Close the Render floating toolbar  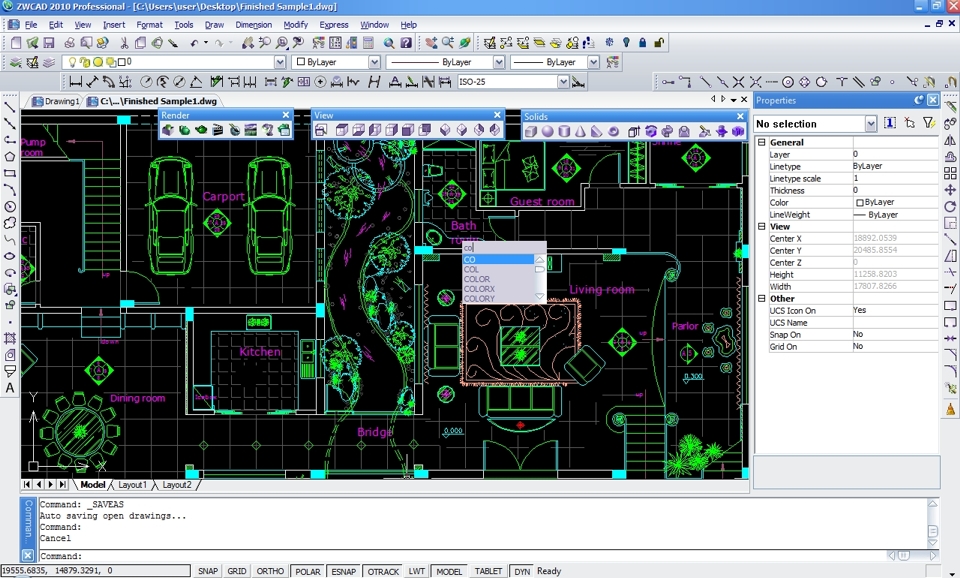tap(286, 115)
